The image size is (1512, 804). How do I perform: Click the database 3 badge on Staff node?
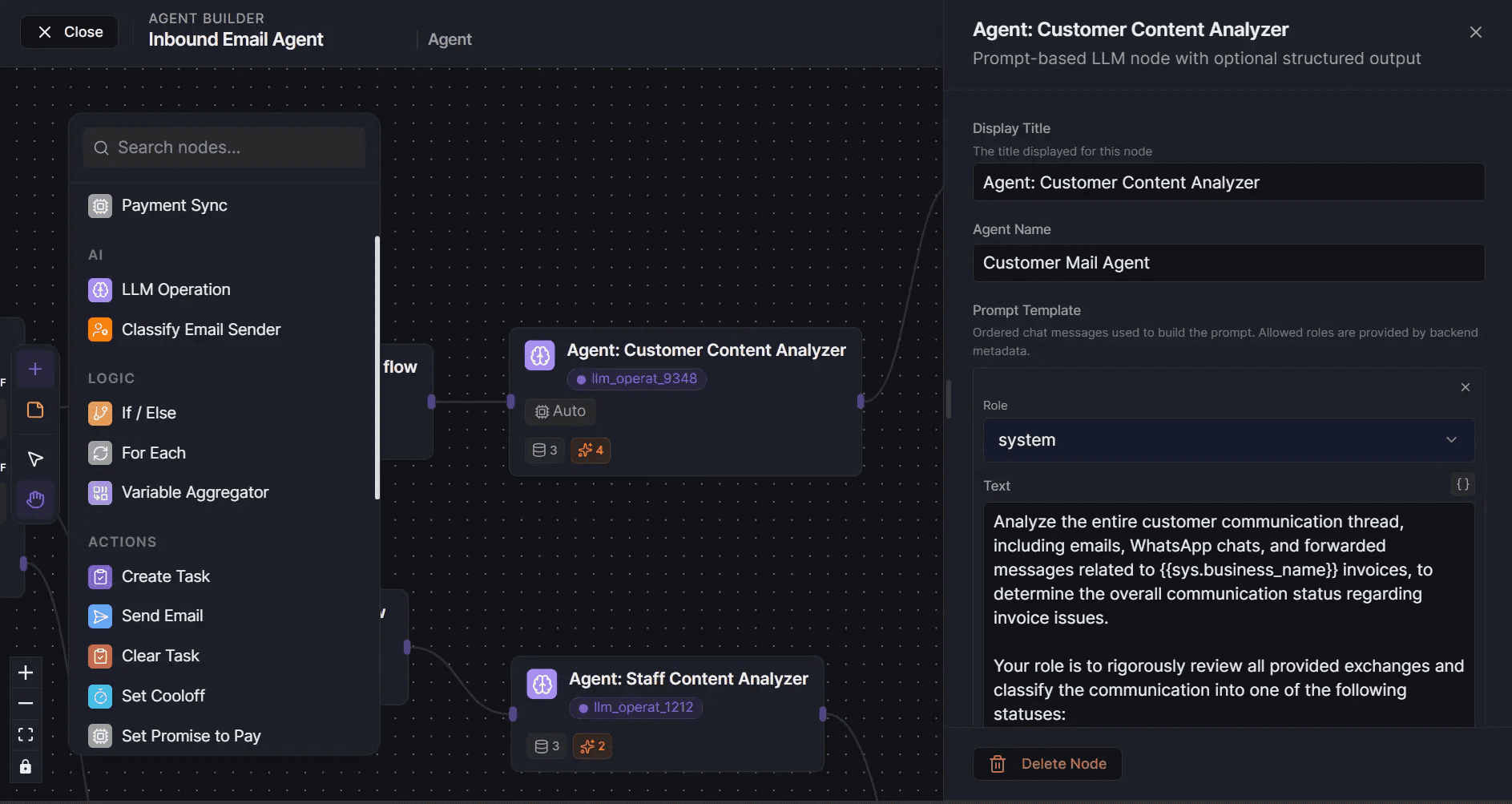tap(547, 746)
